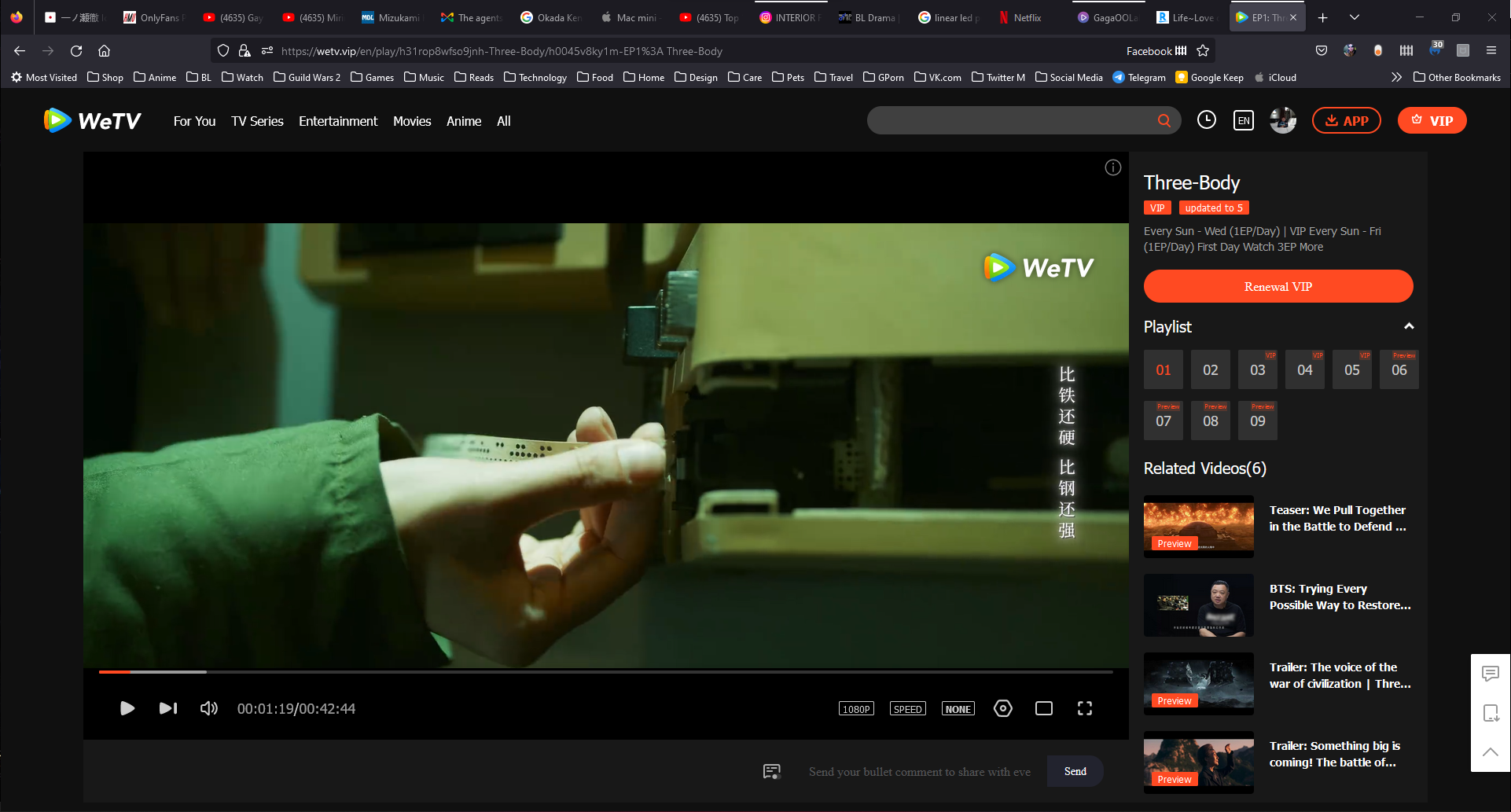Play the video with the play button

pos(127,708)
